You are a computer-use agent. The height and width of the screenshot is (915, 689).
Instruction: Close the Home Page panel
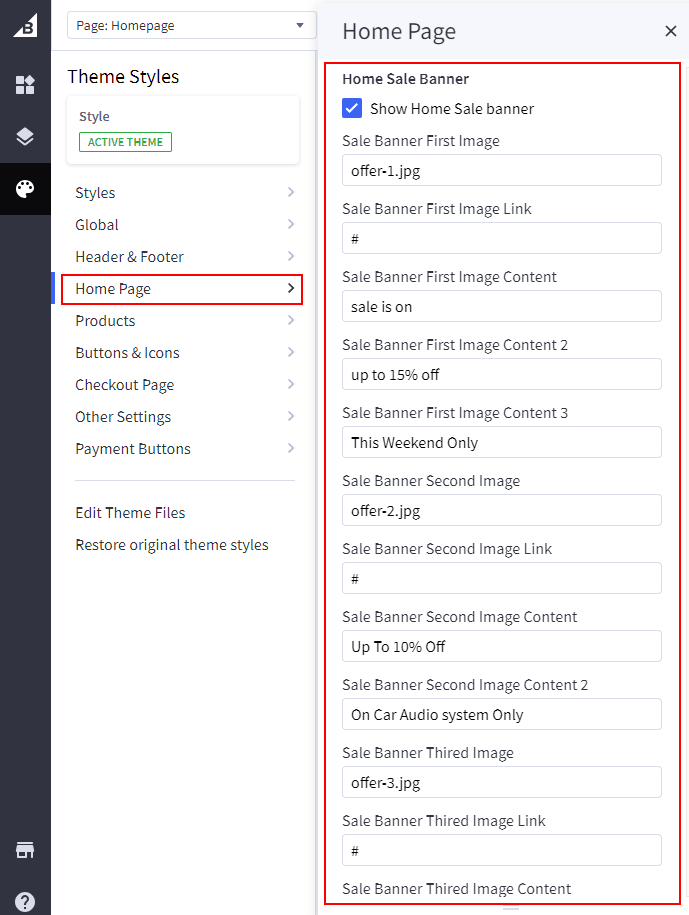670,31
